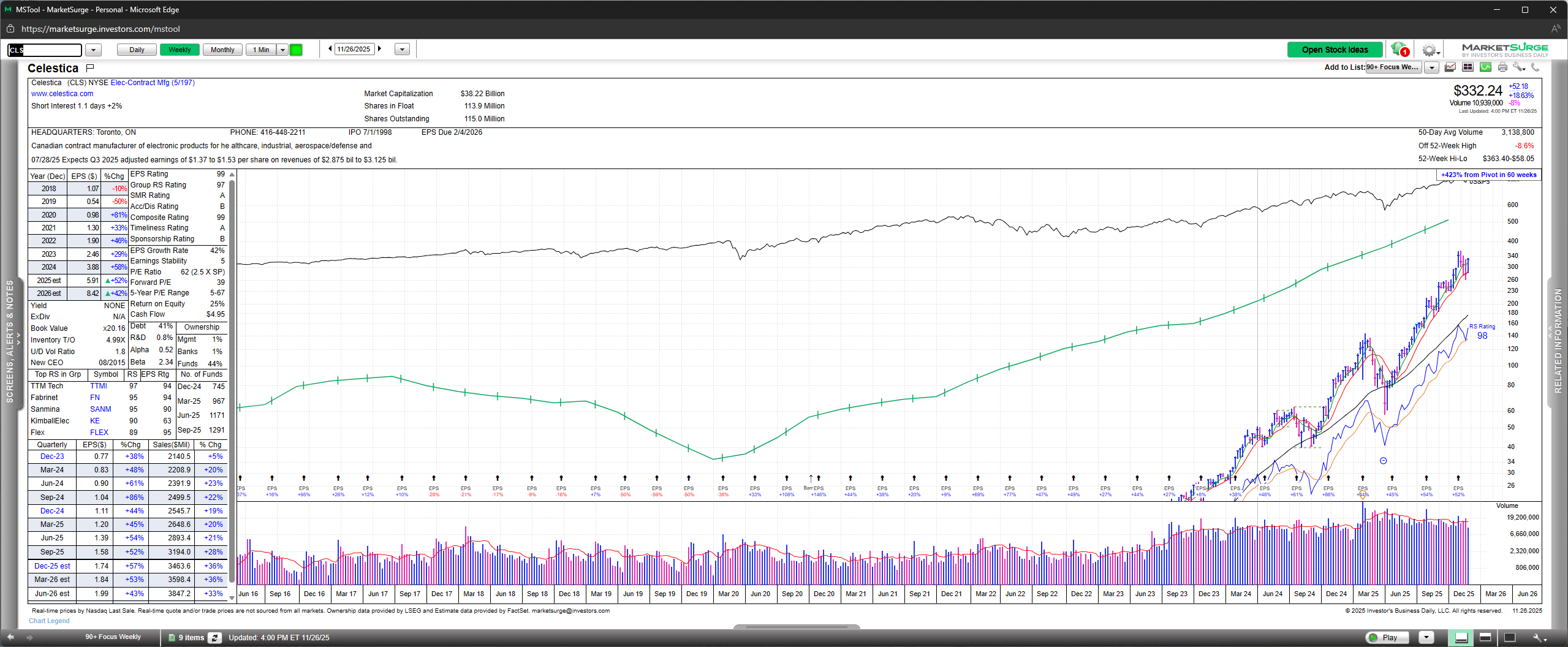Click the refresh icon next to 9 items

pyautogui.click(x=214, y=637)
